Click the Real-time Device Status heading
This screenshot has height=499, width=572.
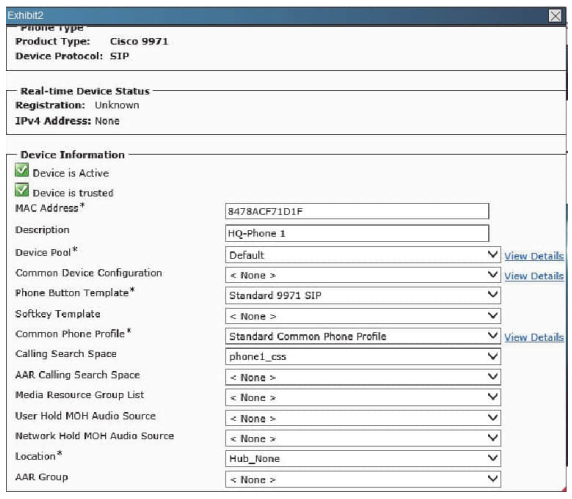[x=85, y=91]
